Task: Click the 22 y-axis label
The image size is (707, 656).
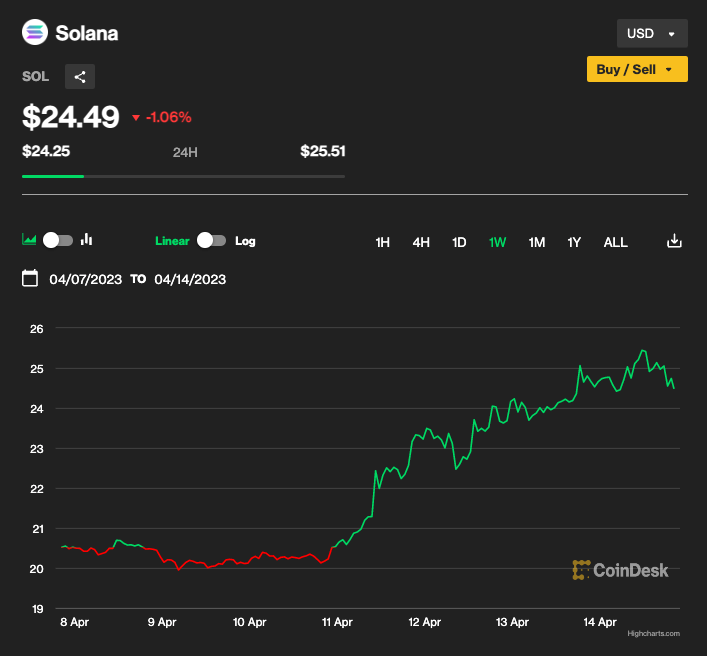Action: click(x=37, y=489)
